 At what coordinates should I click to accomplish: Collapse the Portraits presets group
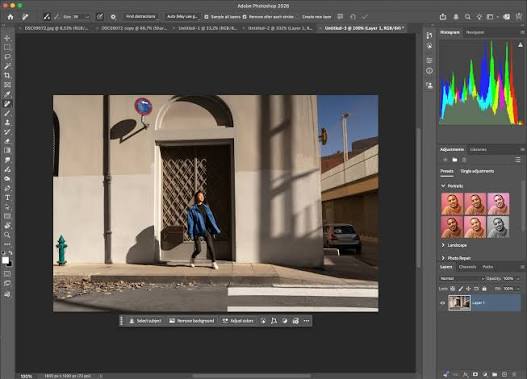(443, 186)
